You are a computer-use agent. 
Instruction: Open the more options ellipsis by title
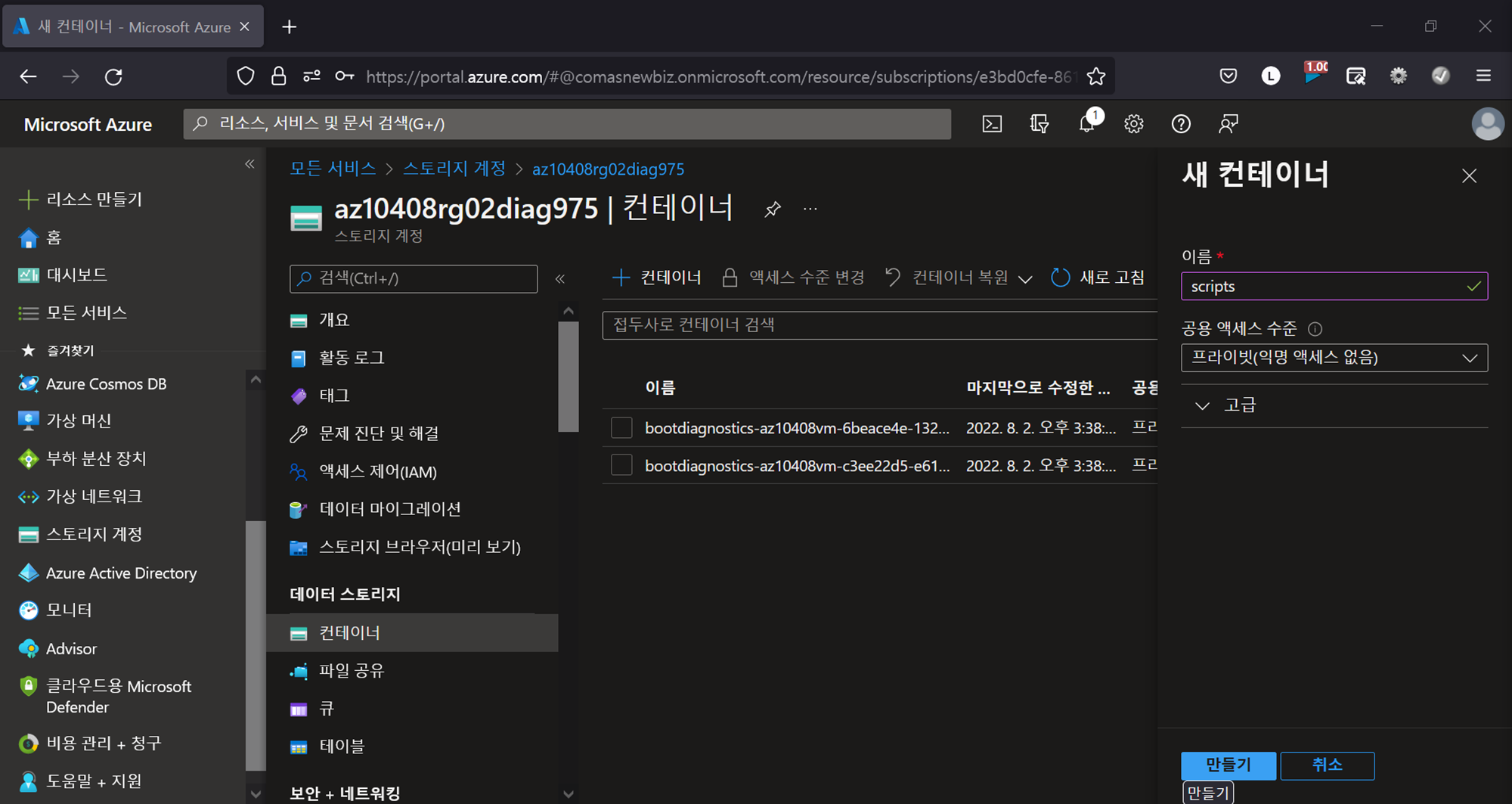click(810, 209)
